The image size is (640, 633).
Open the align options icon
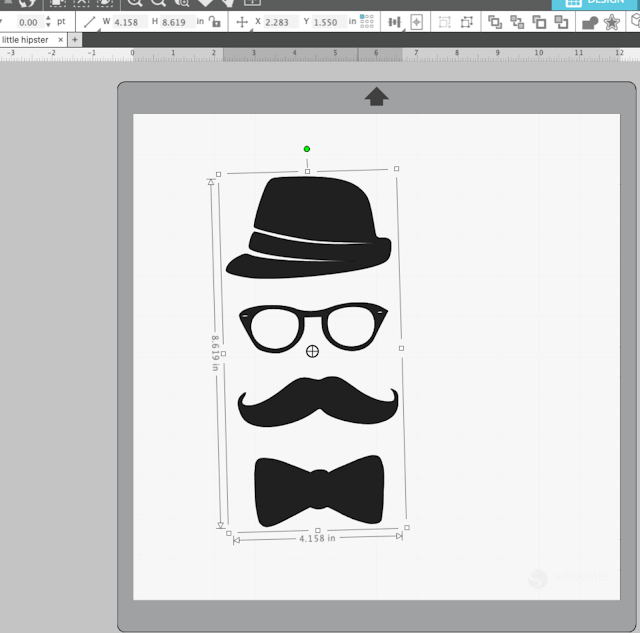click(394, 22)
